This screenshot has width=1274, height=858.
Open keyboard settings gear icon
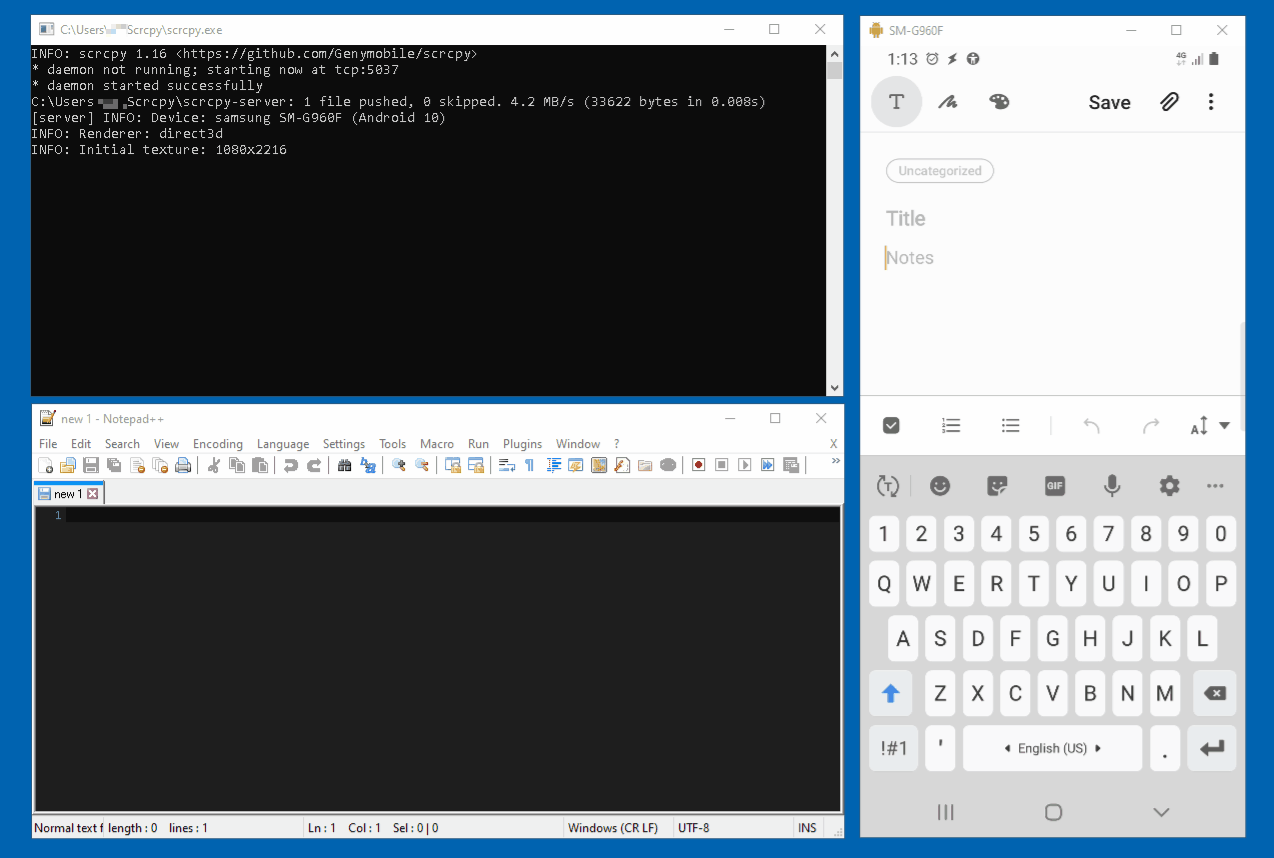click(1169, 486)
